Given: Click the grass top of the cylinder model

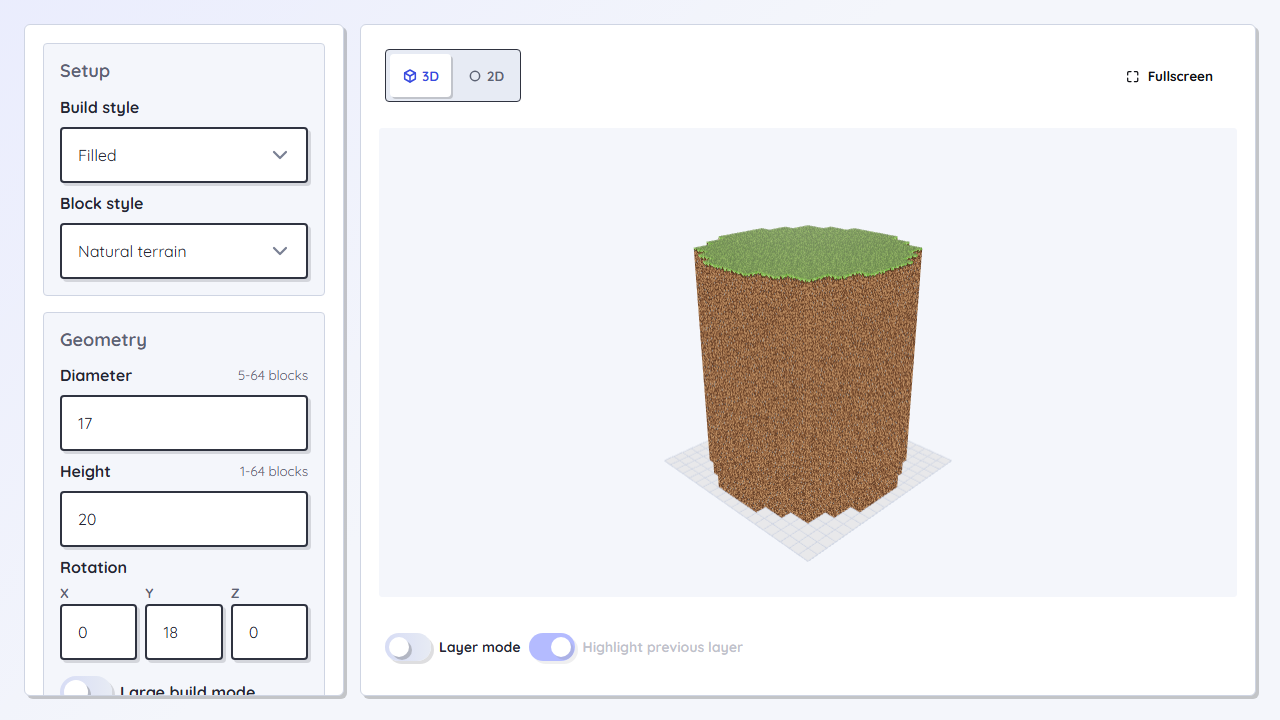Looking at the screenshot, I should pyautogui.click(x=808, y=252).
